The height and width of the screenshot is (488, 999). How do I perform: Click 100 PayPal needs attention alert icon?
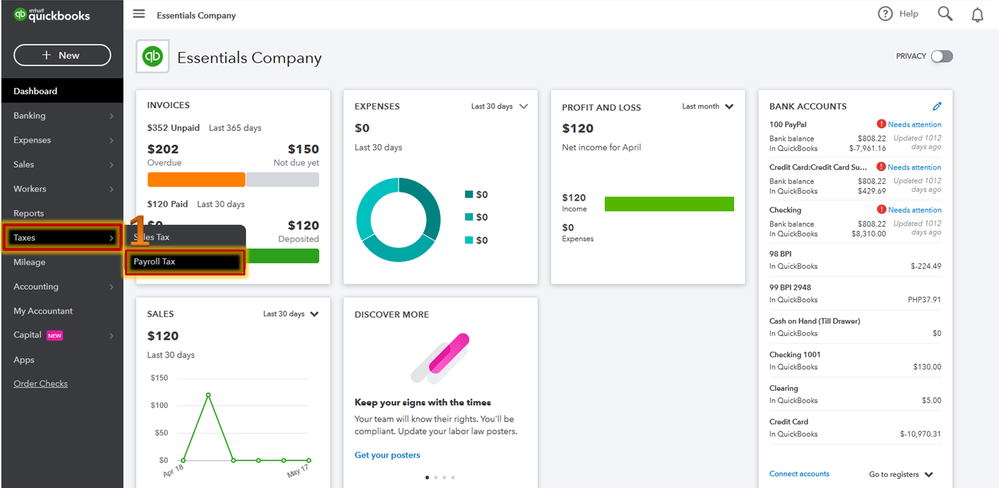click(x=881, y=124)
